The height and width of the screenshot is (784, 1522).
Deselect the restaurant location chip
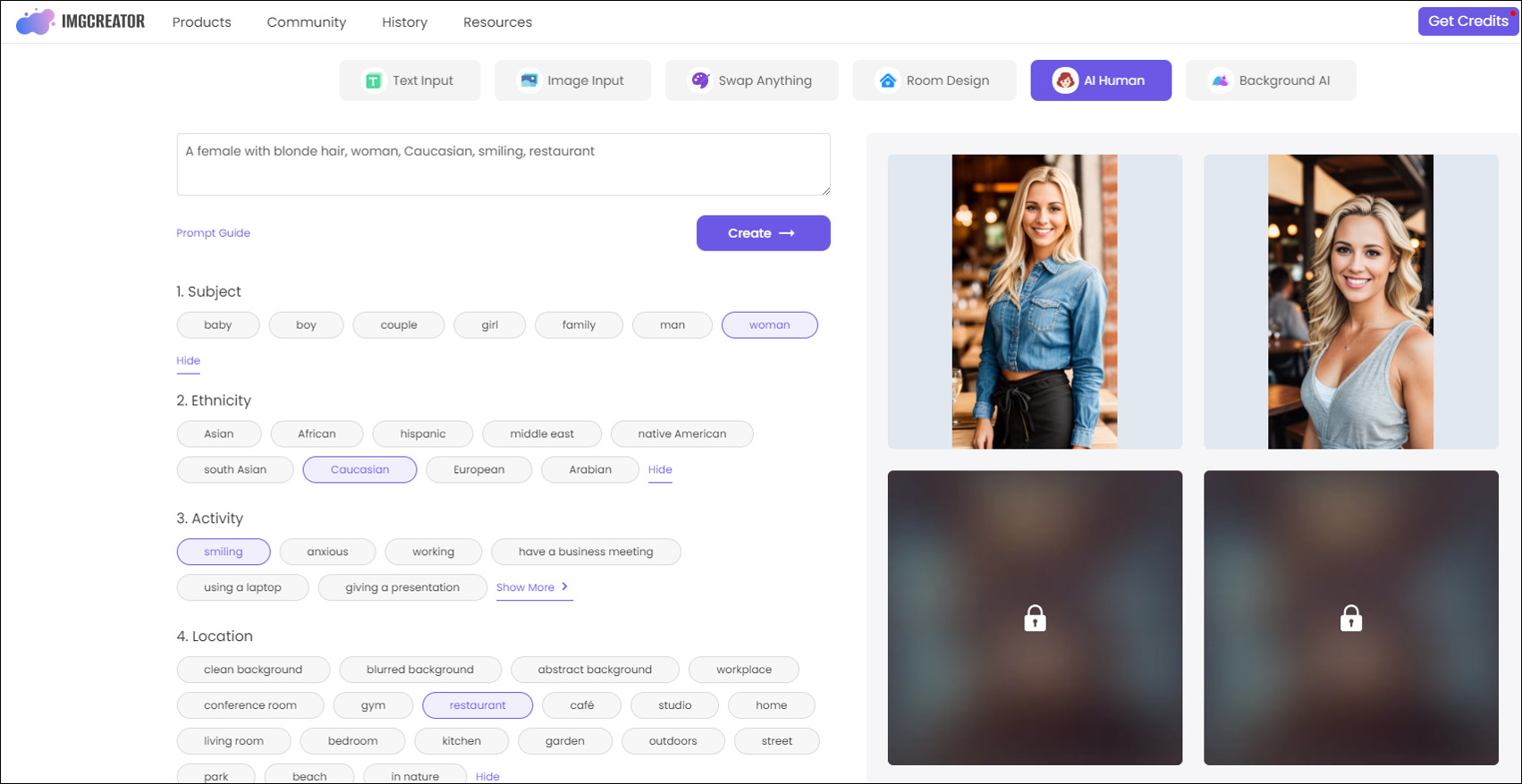click(x=478, y=706)
